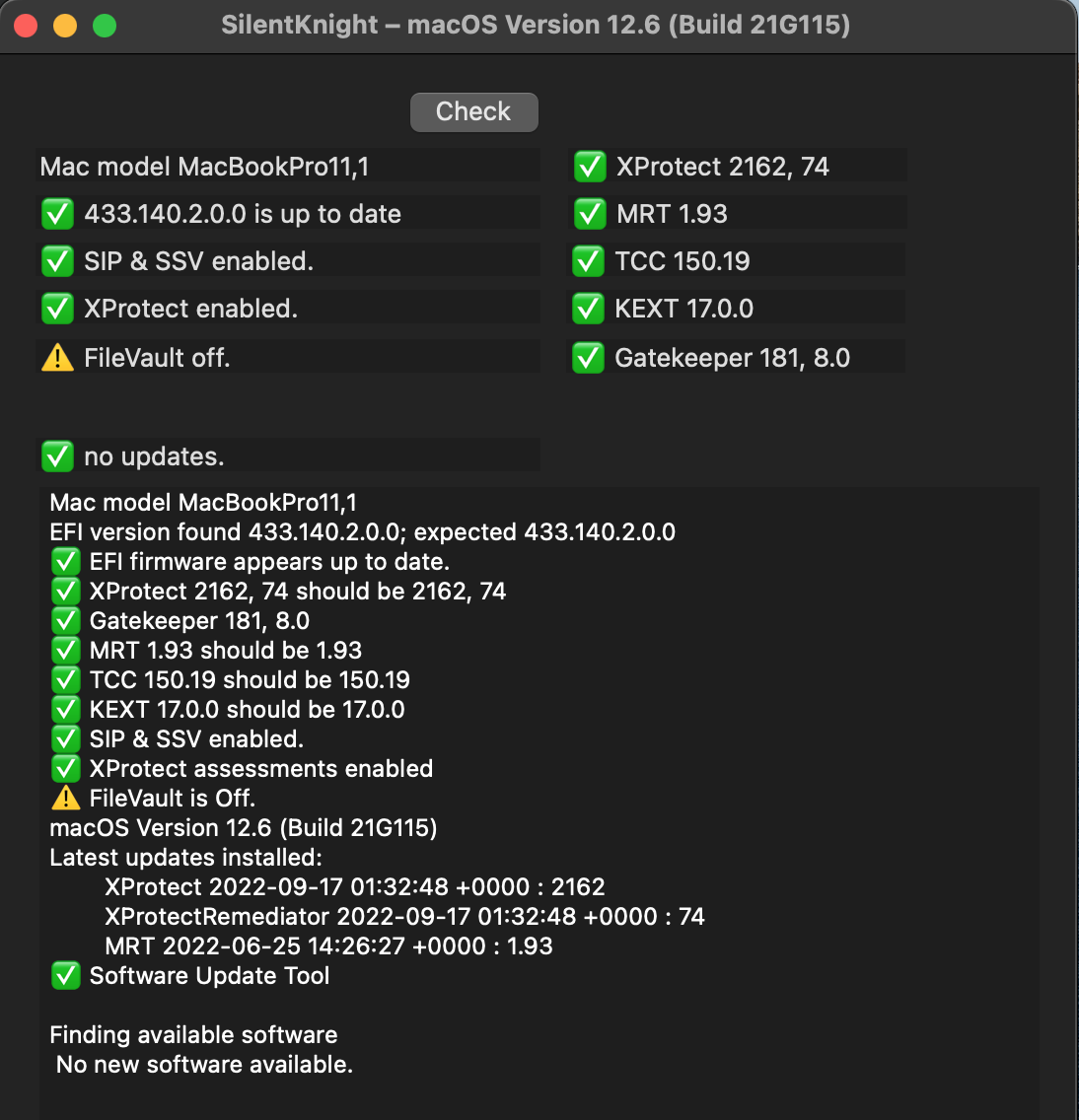Click the red close window button

pyautogui.click(x=26, y=26)
